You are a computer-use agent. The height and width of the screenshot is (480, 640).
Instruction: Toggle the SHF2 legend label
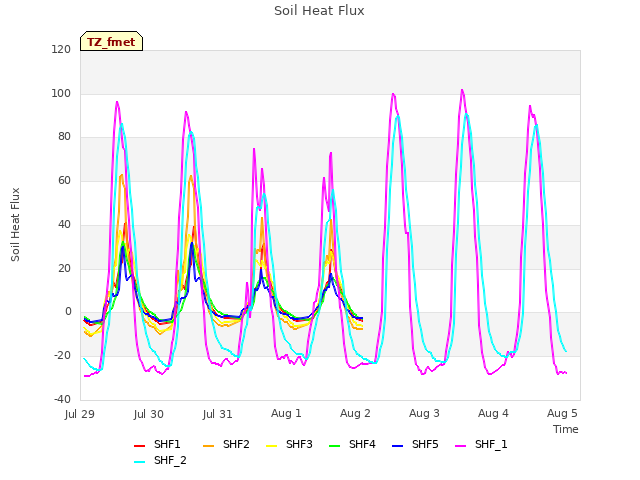coord(236,444)
